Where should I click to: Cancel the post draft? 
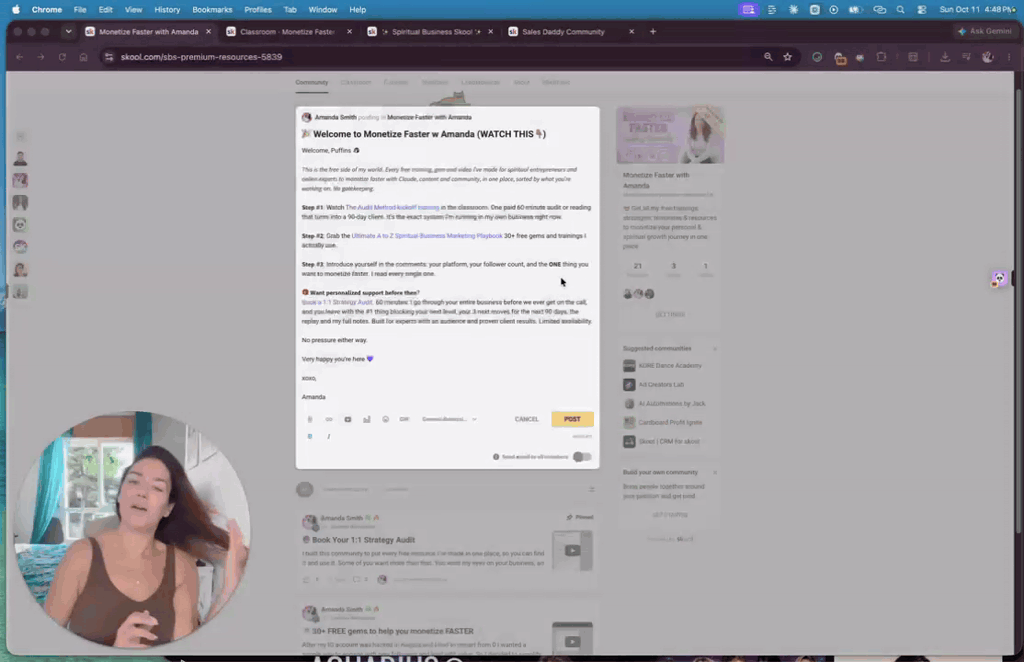(x=526, y=419)
